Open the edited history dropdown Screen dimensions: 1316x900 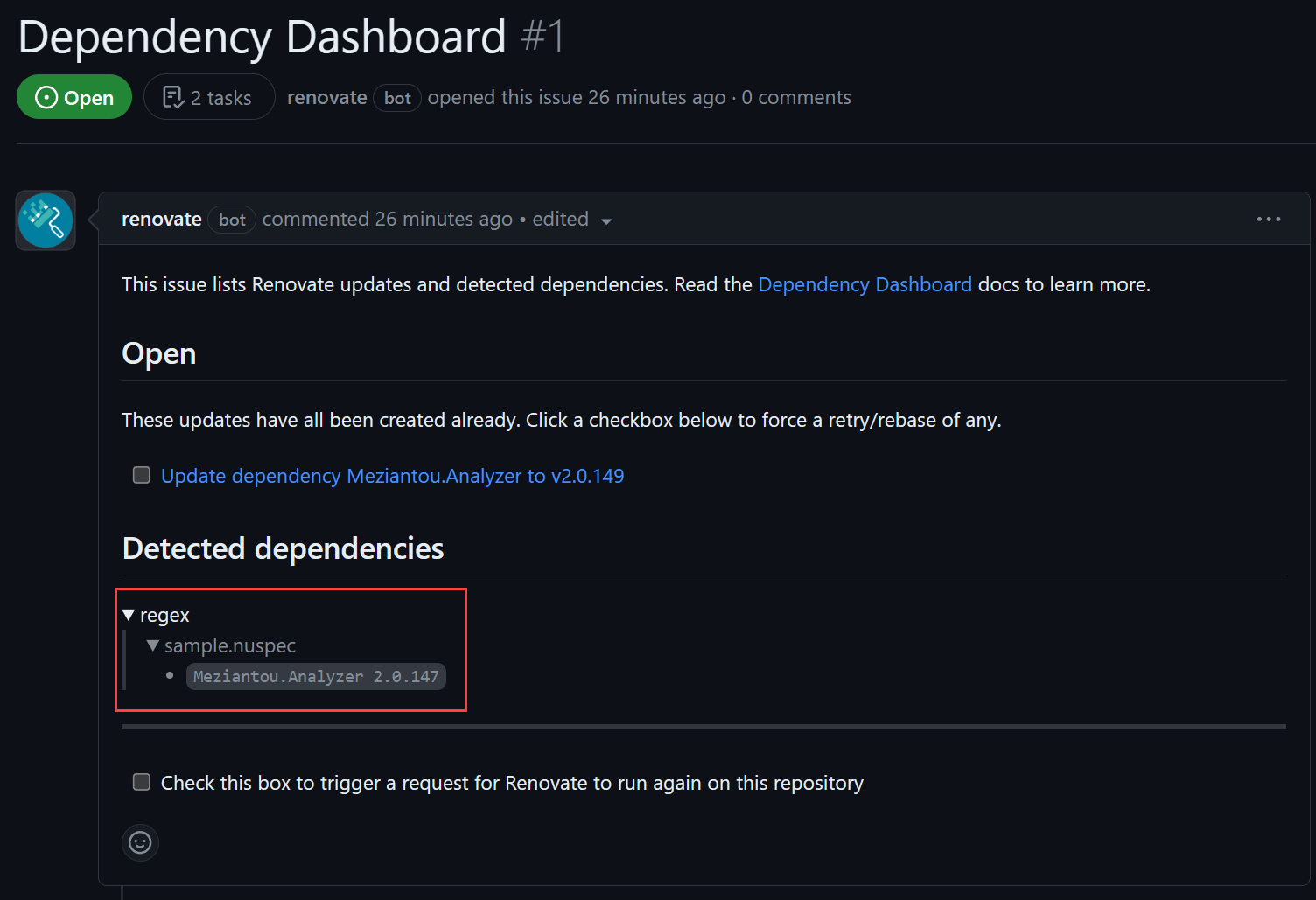tap(573, 220)
